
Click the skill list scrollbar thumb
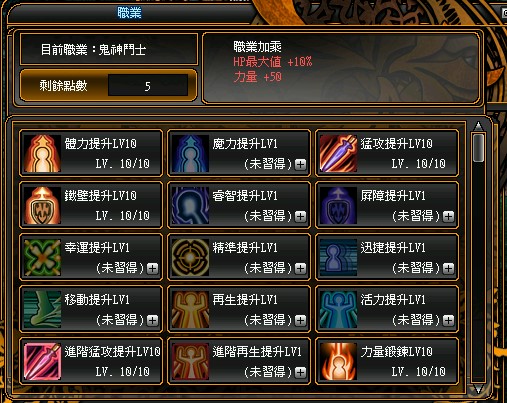(478, 148)
